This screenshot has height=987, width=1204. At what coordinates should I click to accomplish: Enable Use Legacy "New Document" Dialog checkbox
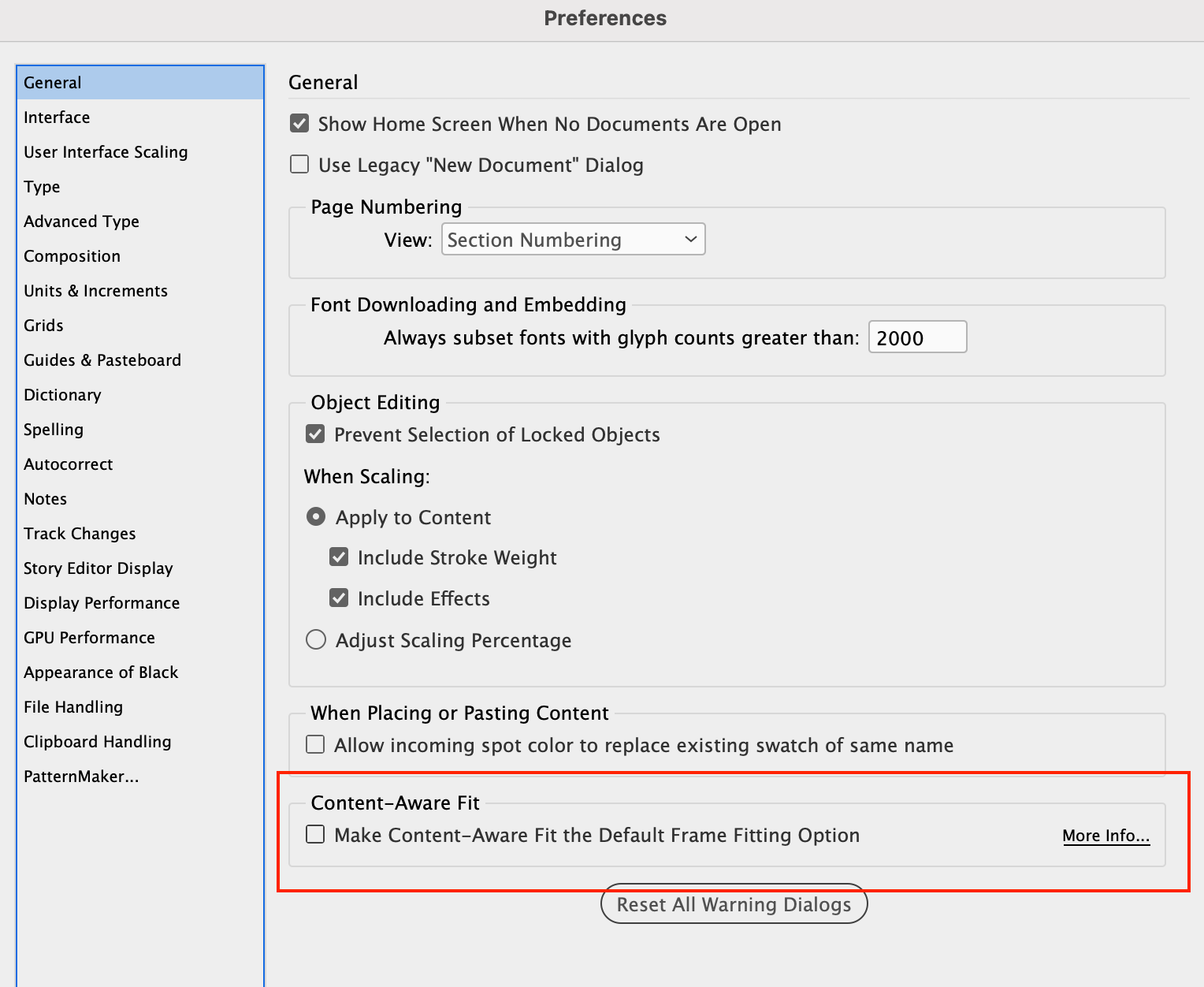point(299,165)
